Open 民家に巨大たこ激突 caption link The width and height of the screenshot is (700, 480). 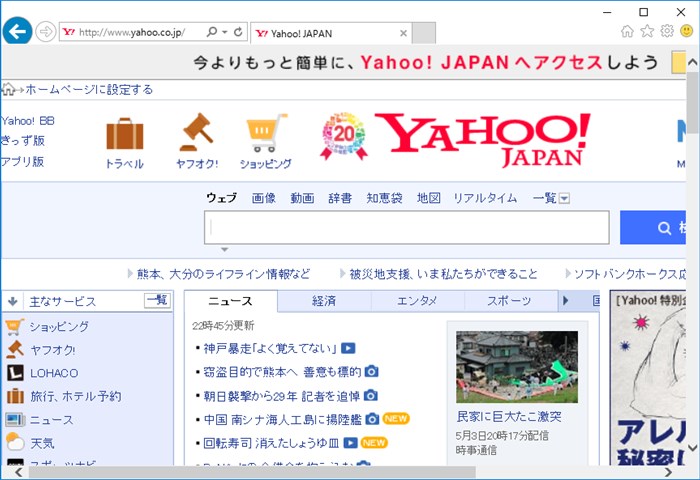coord(509,417)
